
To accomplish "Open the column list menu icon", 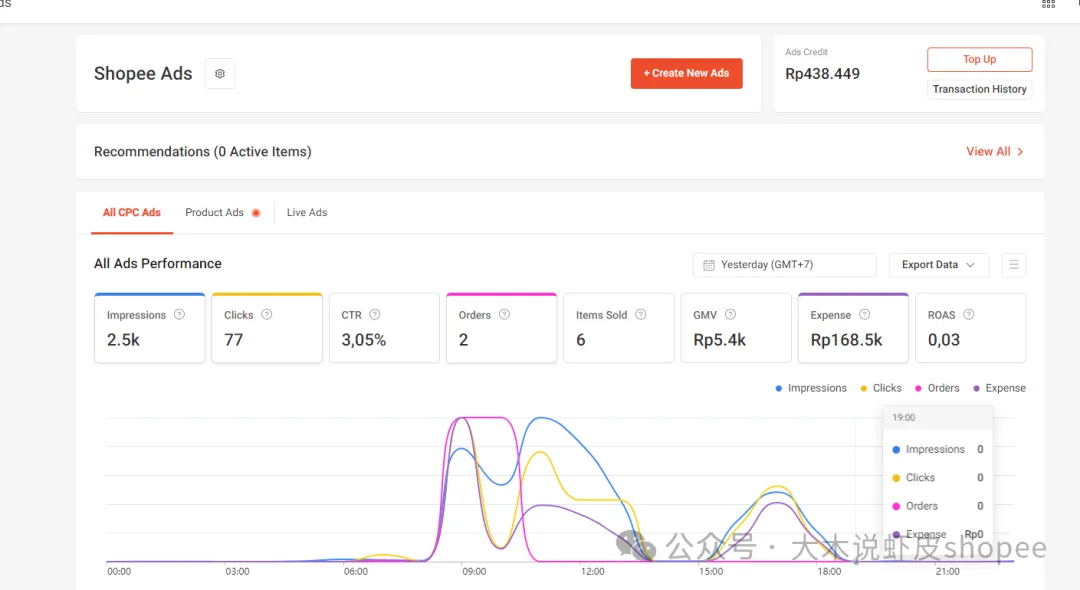I will click(x=1014, y=265).
